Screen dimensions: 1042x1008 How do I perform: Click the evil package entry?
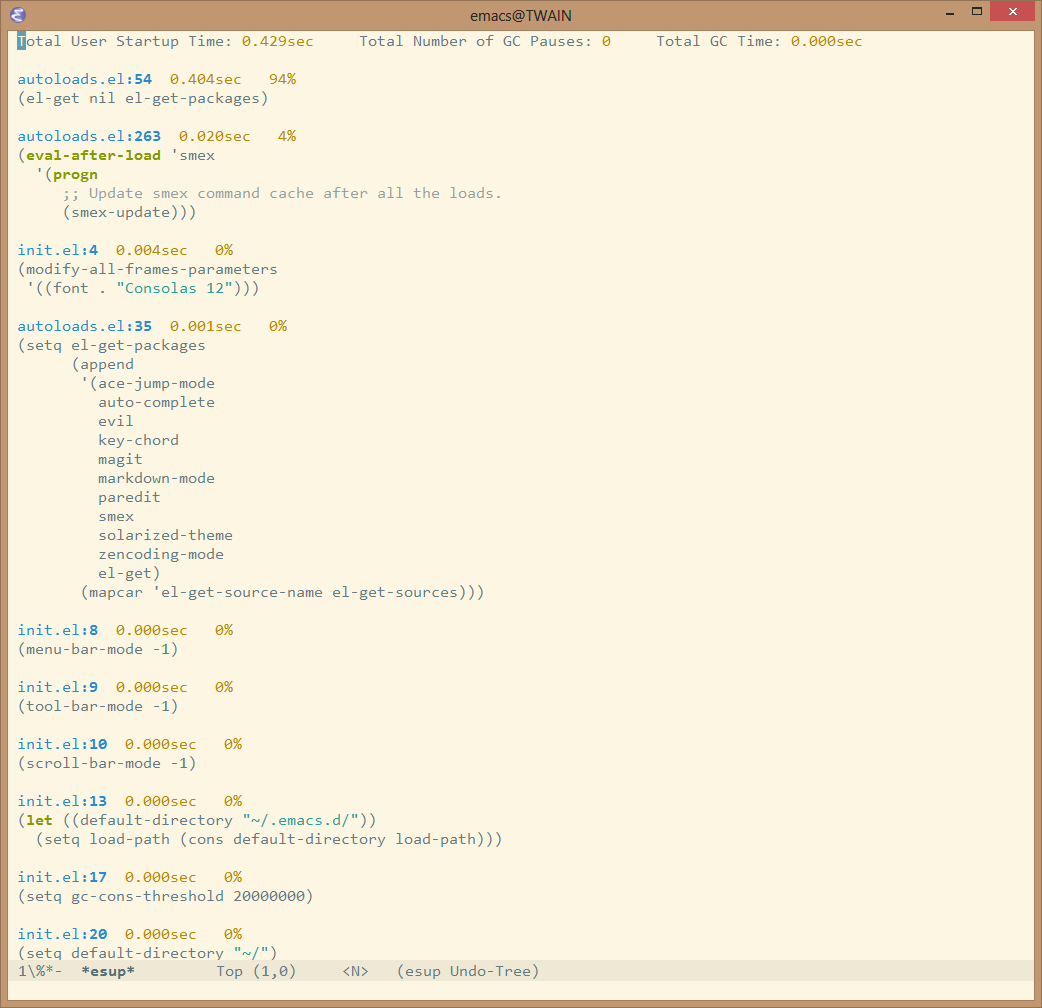[116, 421]
